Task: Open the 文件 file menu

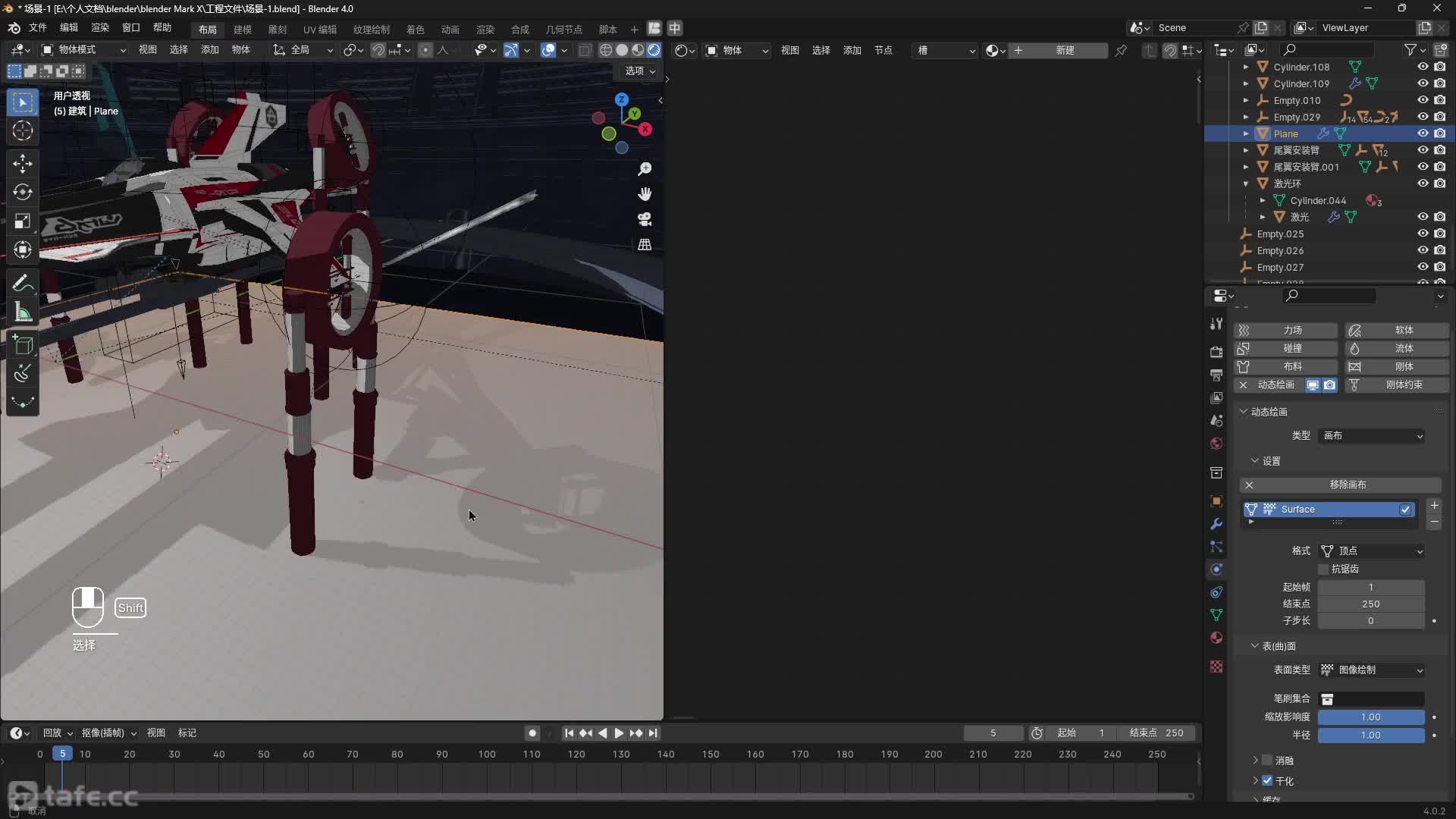Action: click(38, 28)
